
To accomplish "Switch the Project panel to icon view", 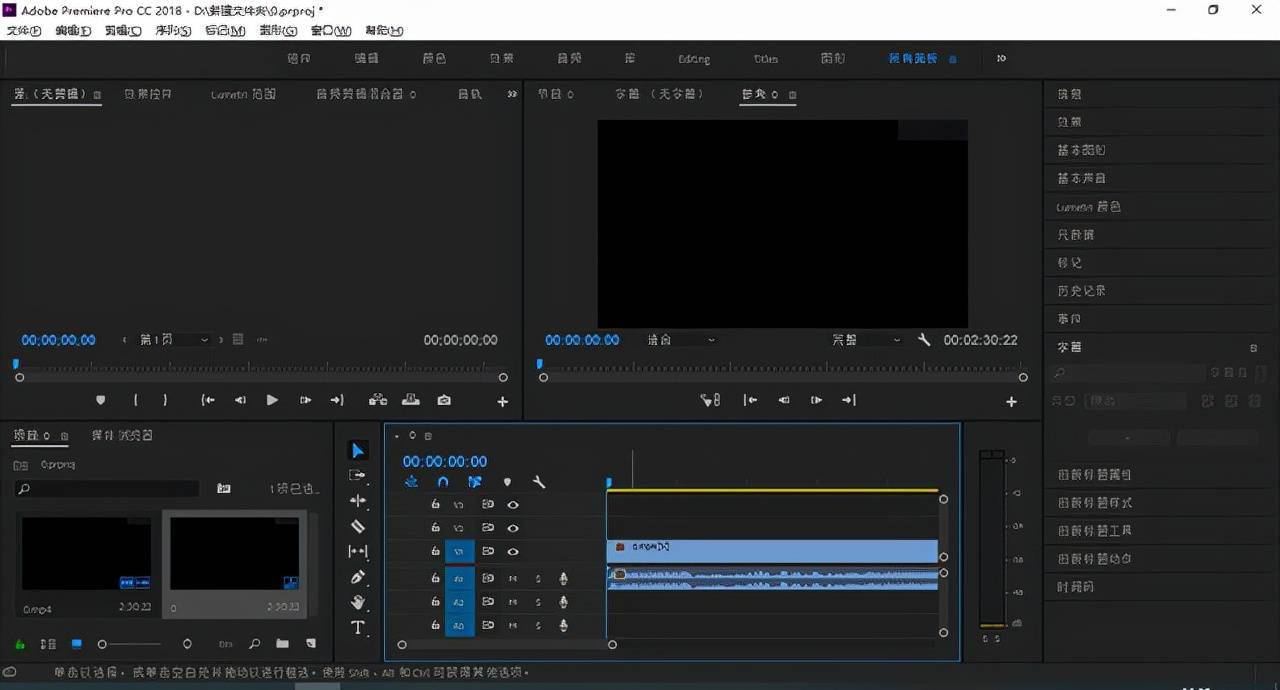I will pyautogui.click(x=77, y=644).
